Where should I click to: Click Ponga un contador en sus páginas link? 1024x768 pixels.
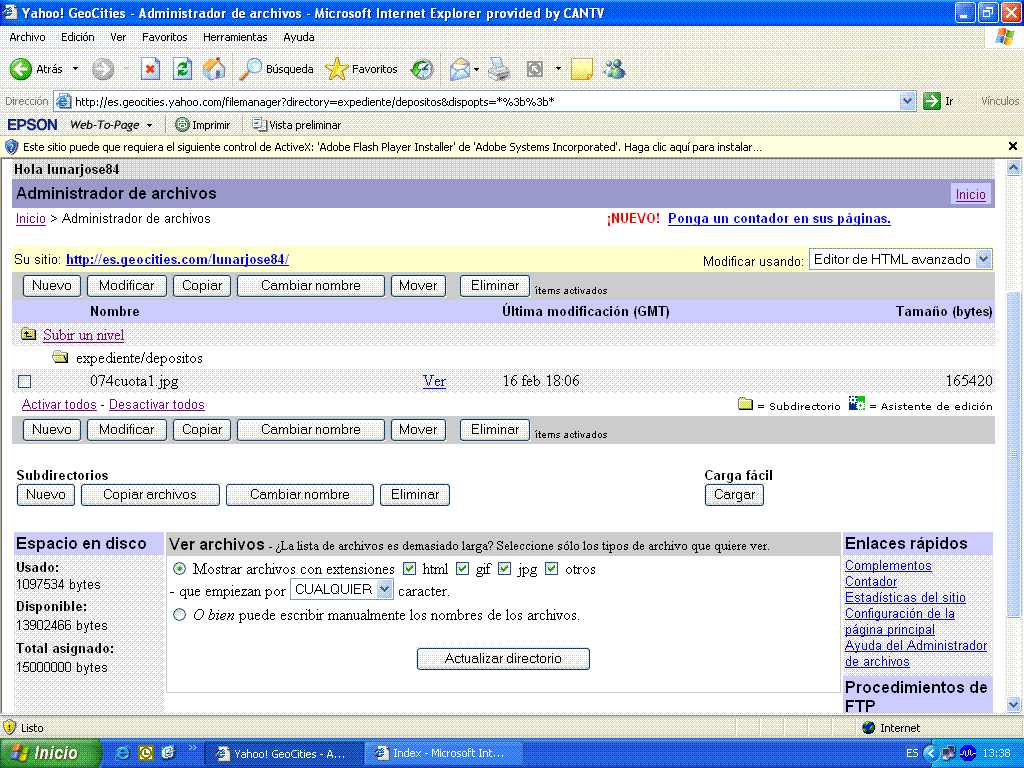[x=779, y=218]
